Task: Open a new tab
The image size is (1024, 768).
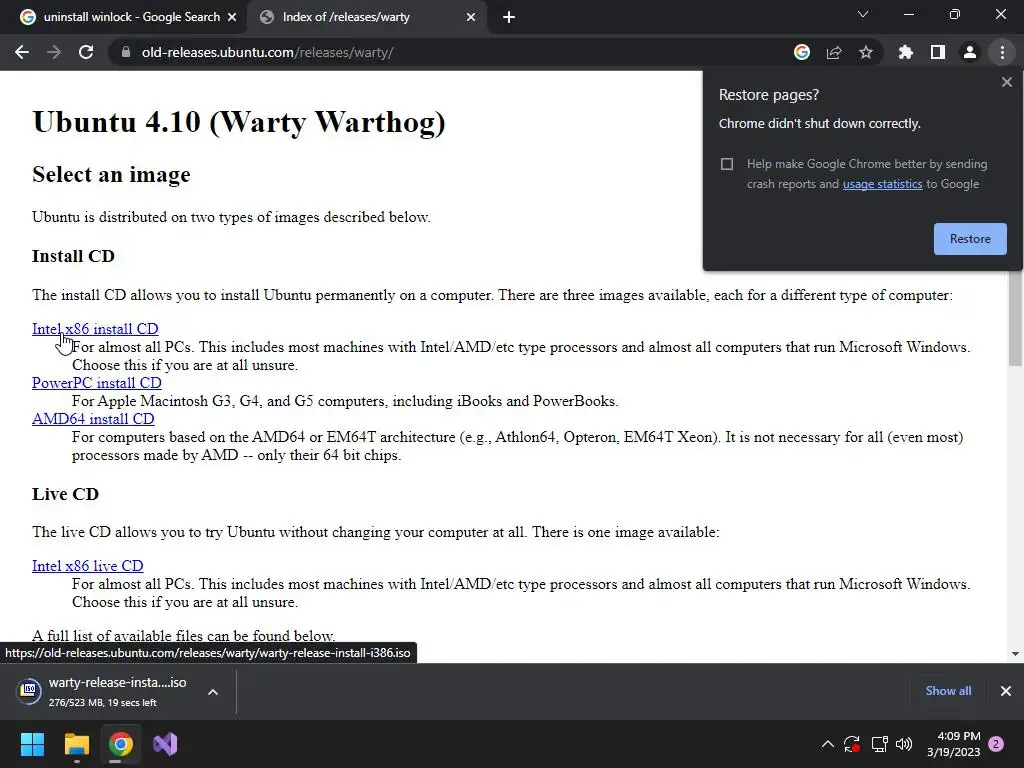Action: (x=509, y=18)
